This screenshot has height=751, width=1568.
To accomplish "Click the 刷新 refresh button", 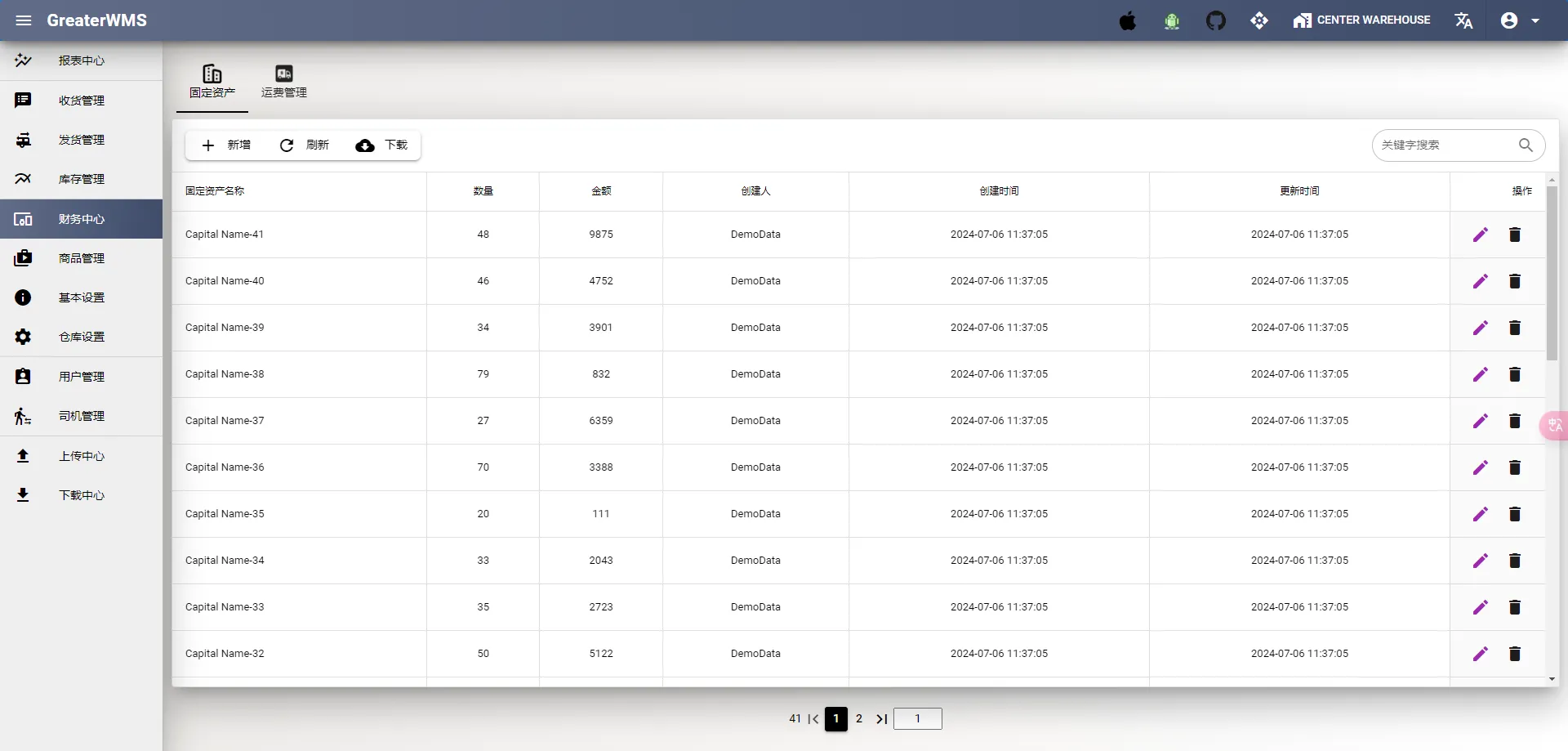I will (304, 145).
